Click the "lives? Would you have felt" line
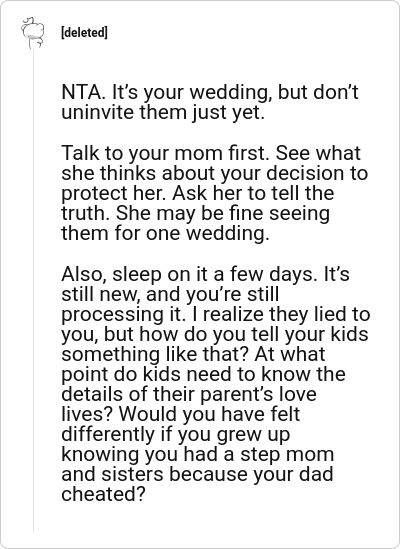The width and height of the screenshot is (400, 549). pos(181,415)
